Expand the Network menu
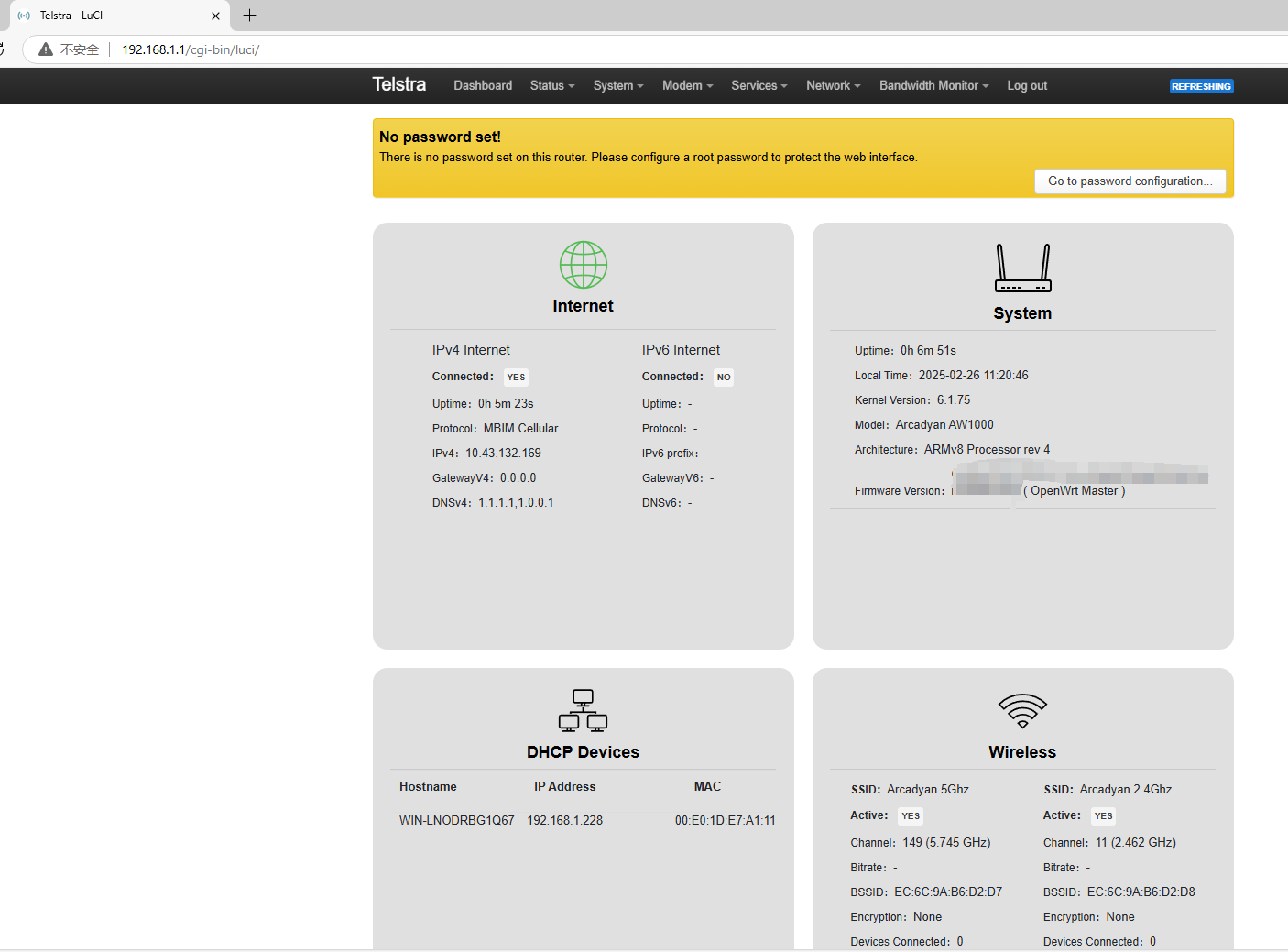The width and height of the screenshot is (1288, 952). coord(833,86)
